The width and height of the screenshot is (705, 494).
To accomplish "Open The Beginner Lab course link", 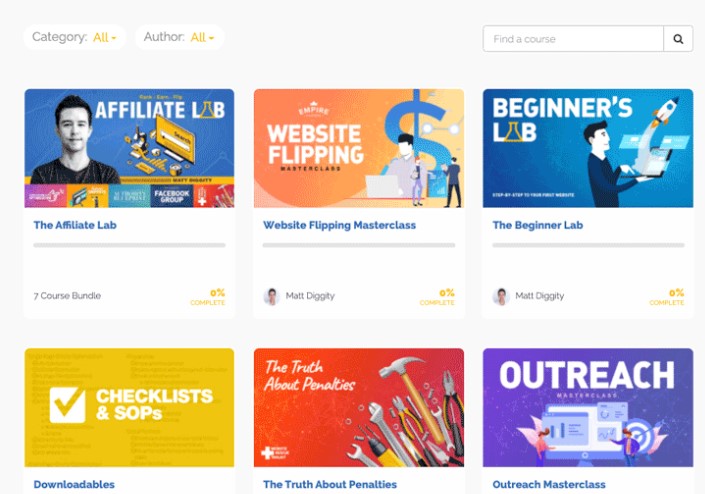I will [x=538, y=225].
